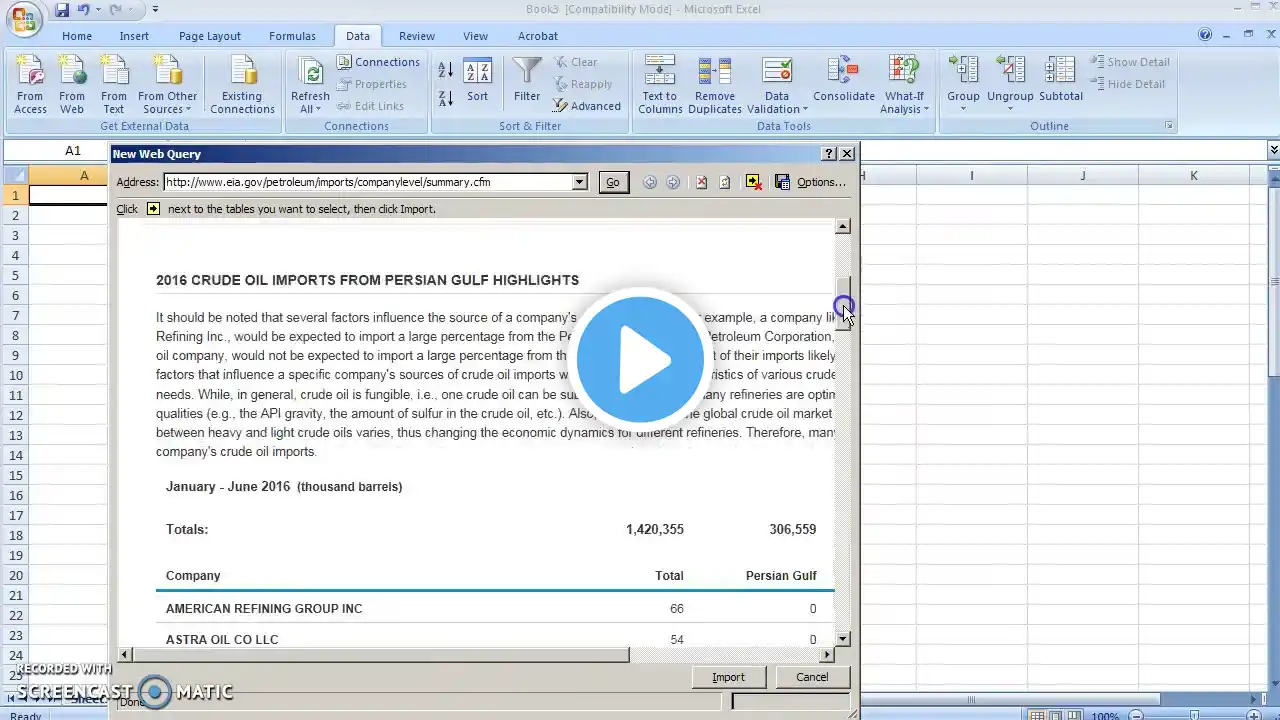Click the Save Query icon

tap(782, 182)
